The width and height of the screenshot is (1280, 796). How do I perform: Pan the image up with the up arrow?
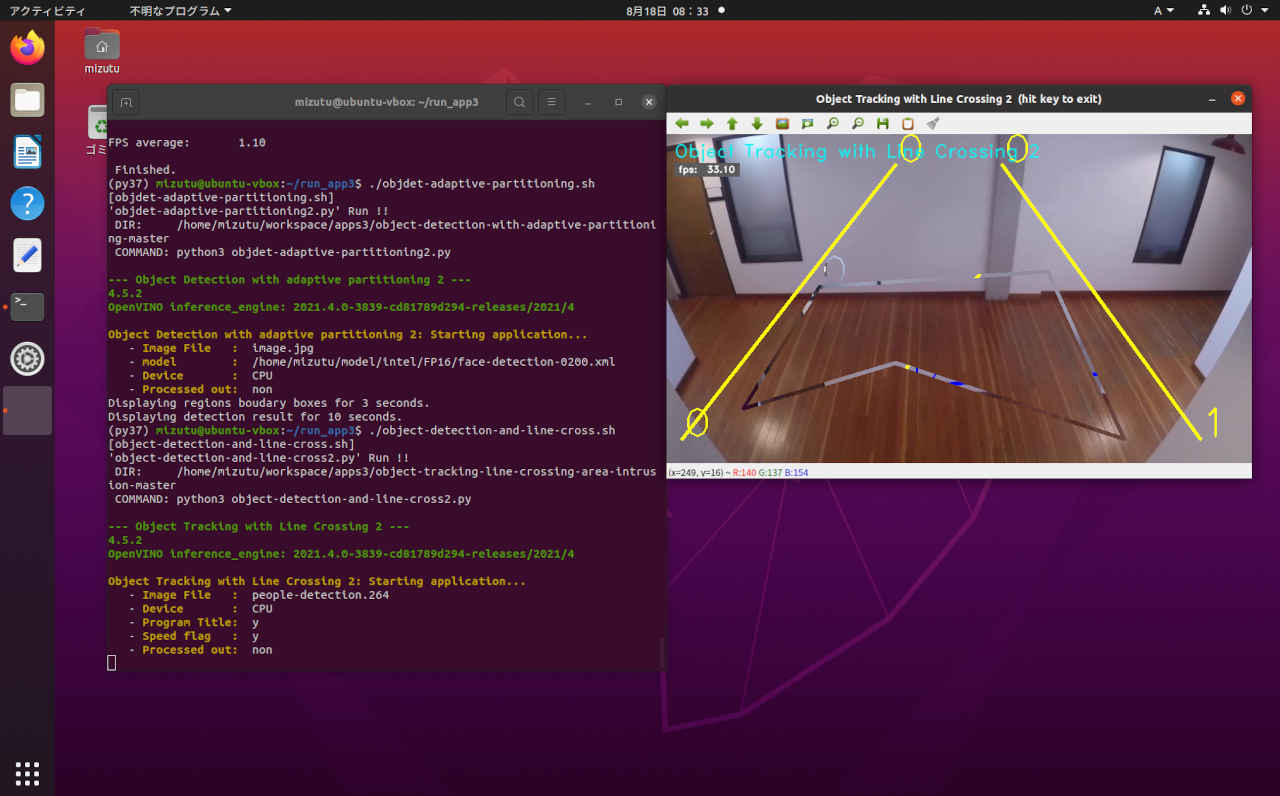[732, 124]
